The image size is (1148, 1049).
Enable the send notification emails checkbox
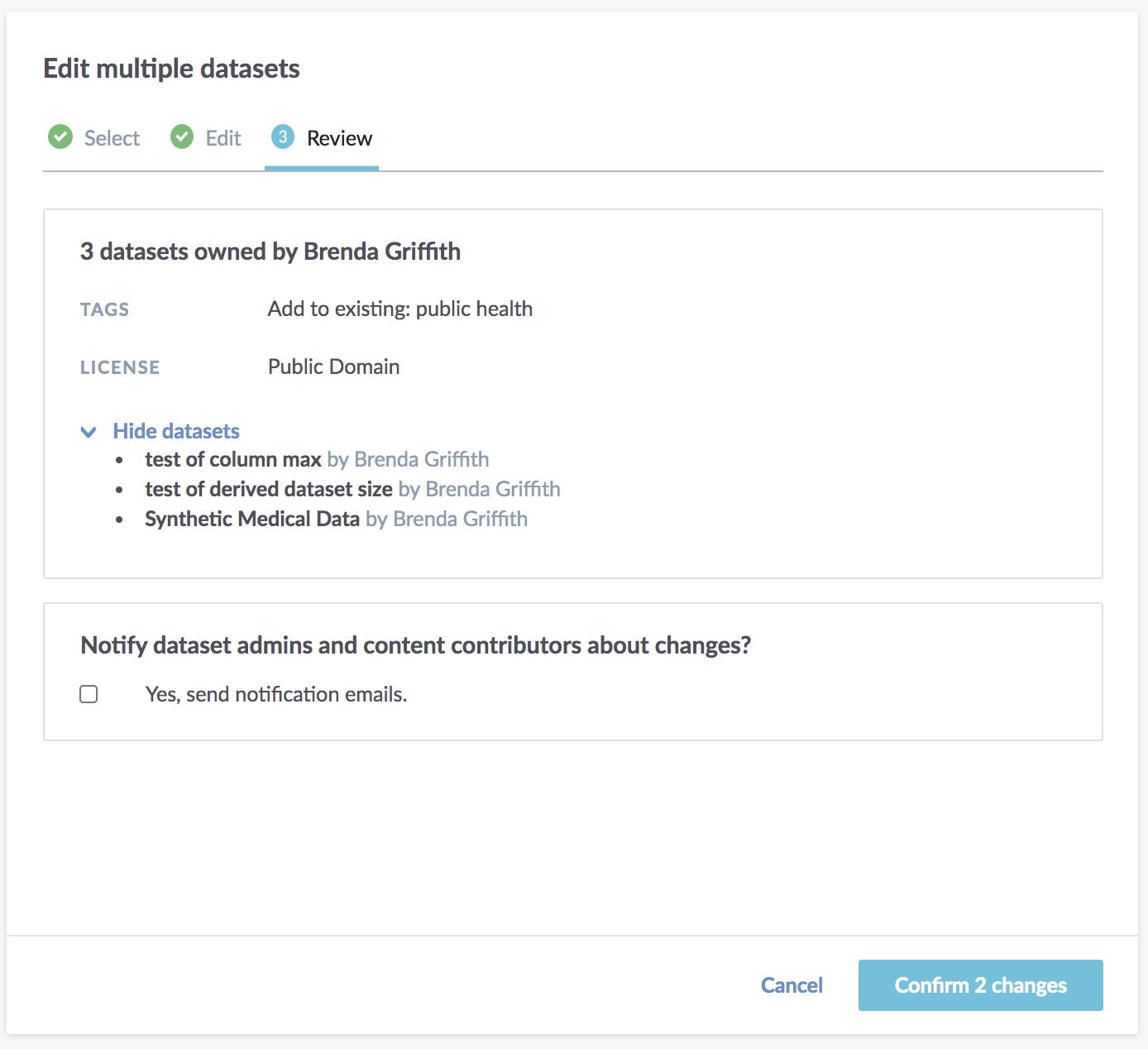pos(88,694)
